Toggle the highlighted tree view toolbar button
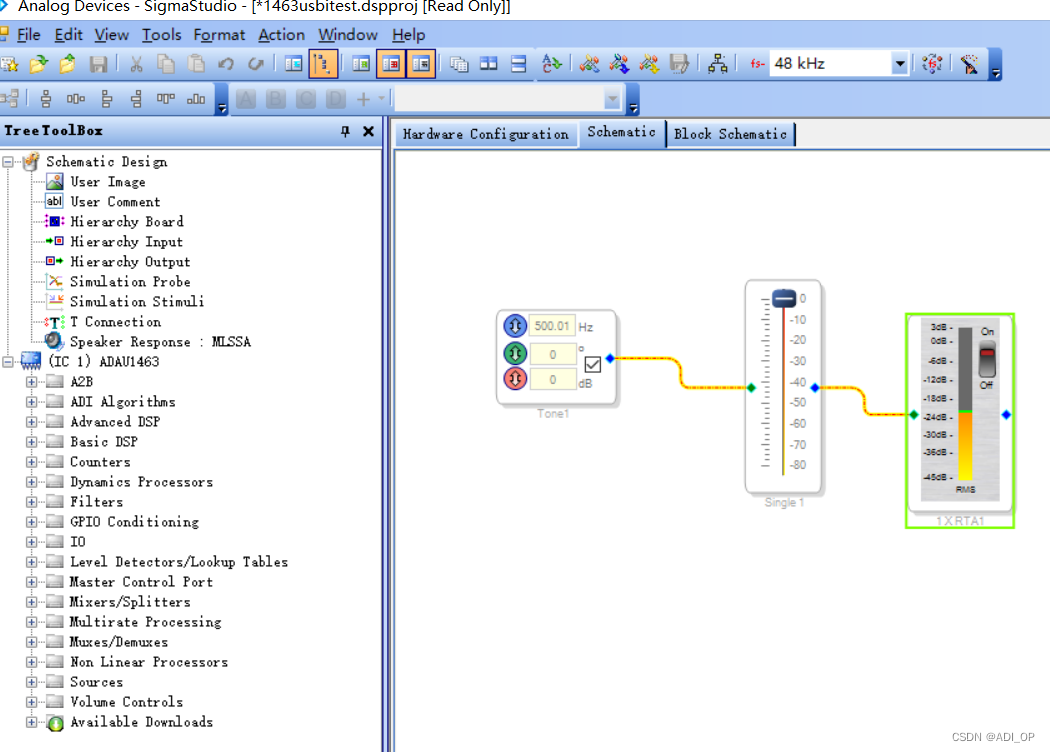Screen dimensions: 1050x752 pyautogui.click(x=323, y=64)
